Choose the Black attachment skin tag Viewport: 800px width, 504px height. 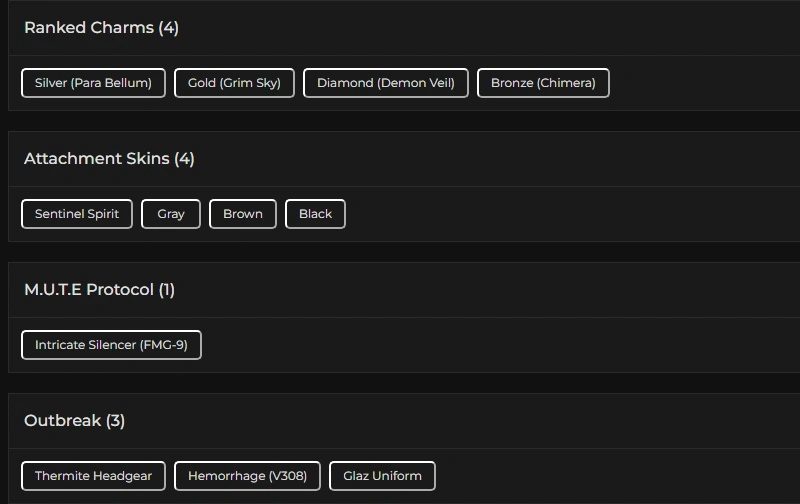click(315, 214)
